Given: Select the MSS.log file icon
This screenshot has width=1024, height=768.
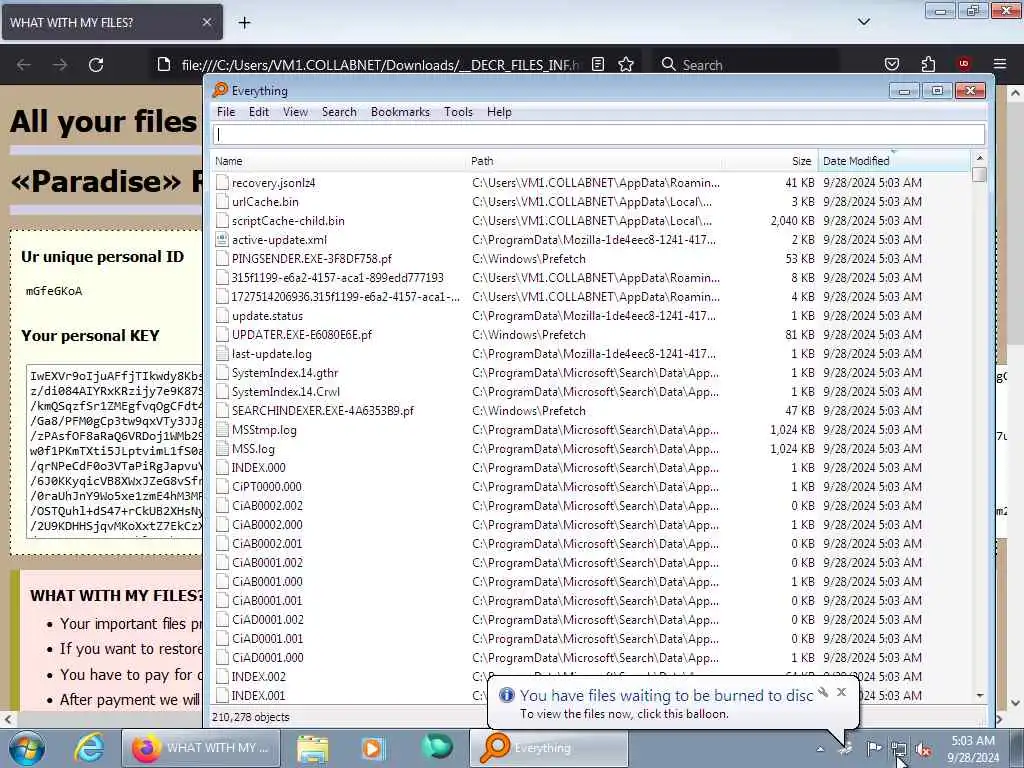Looking at the screenshot, I should 222,449.
